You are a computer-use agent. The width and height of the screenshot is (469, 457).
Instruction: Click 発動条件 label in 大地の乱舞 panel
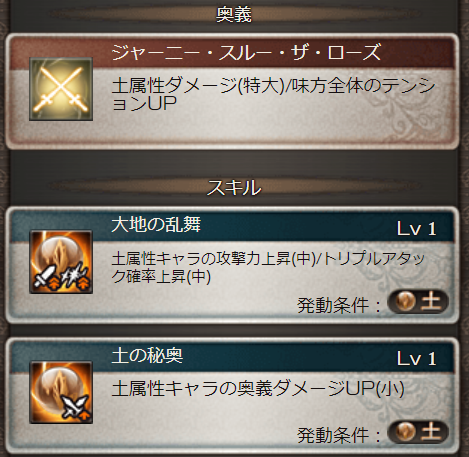[x=333, y=305]
